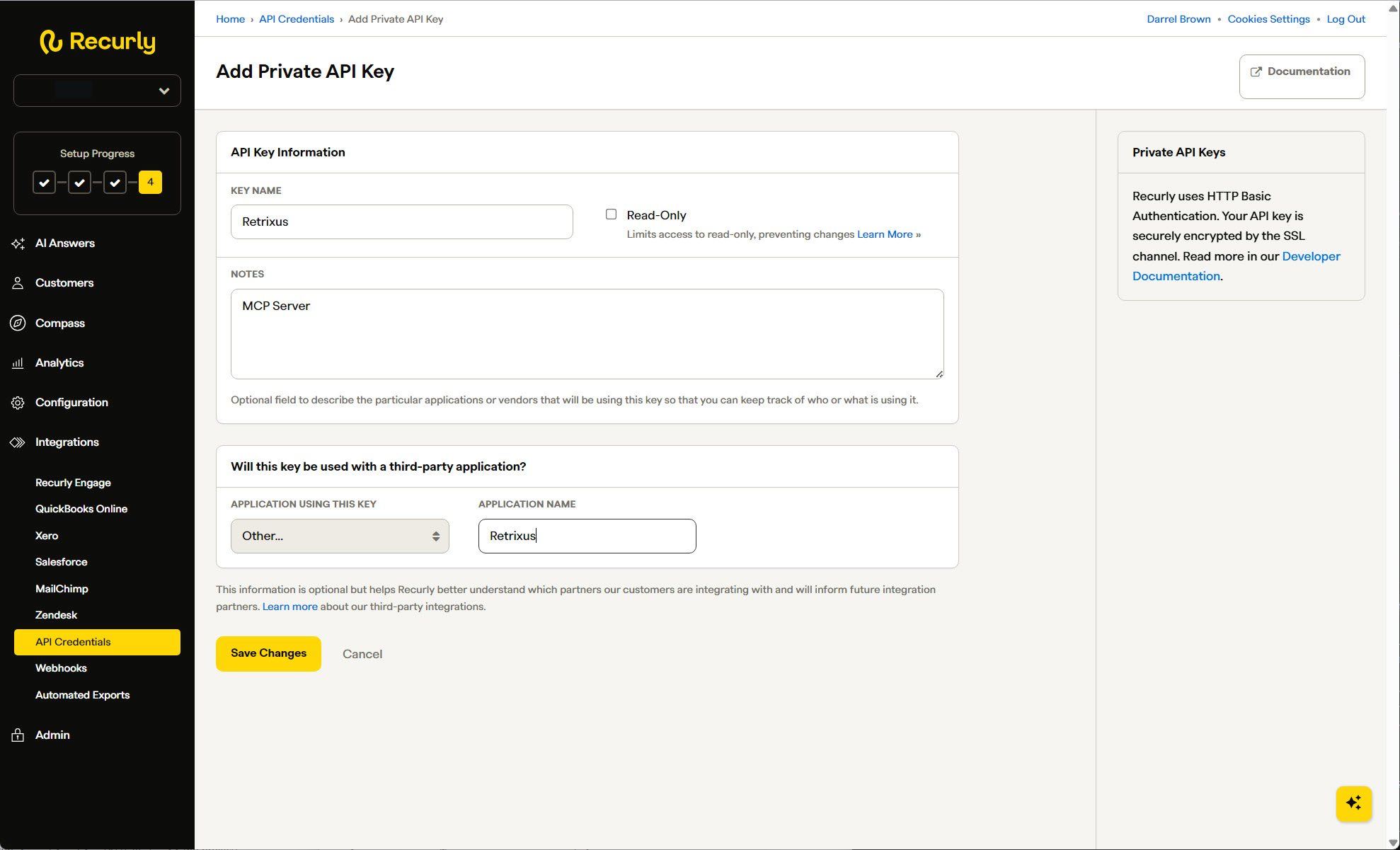Open Documentation button
This screenshot has width=1400, height=850.
coord(1302,76)
